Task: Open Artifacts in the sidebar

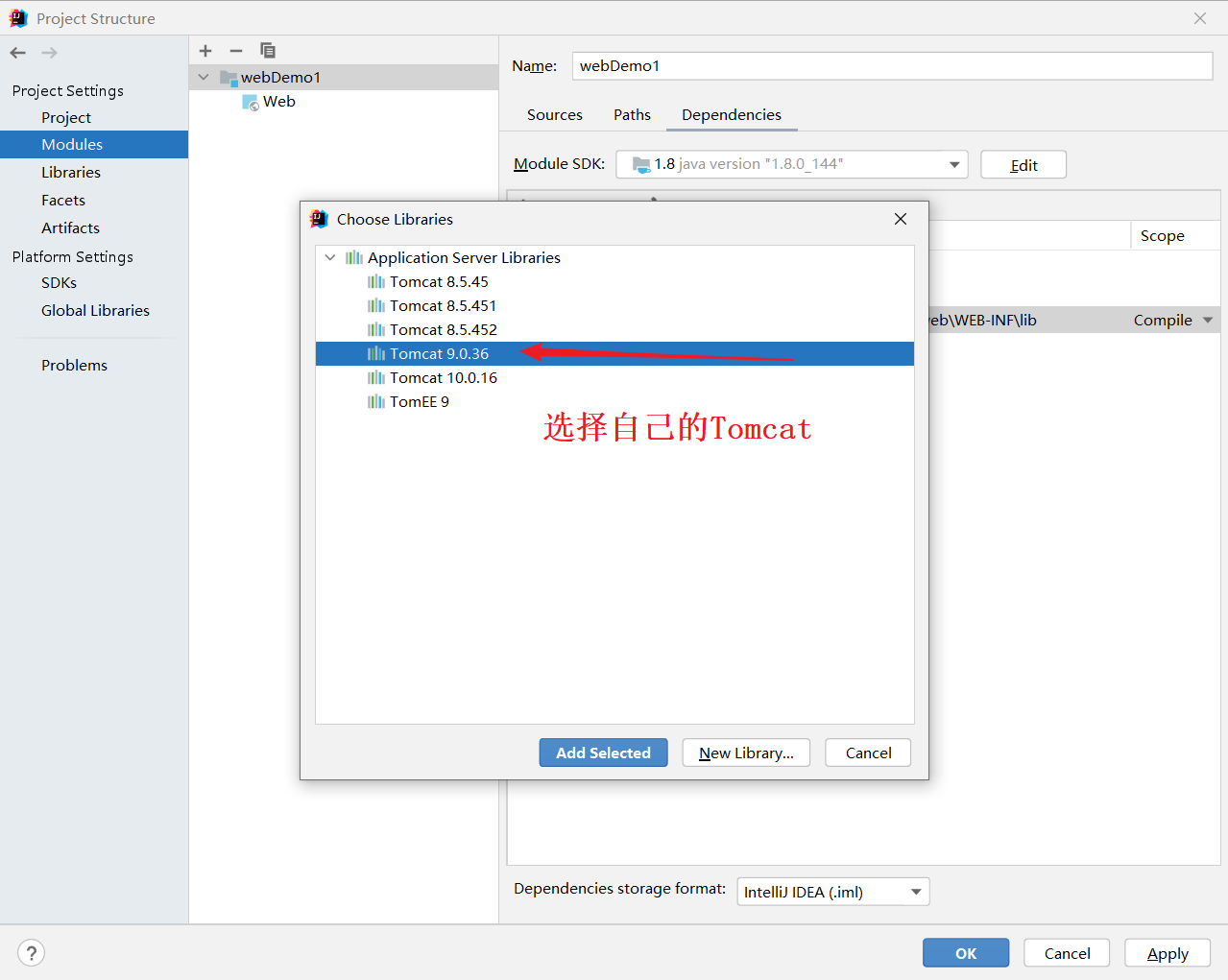Action: tap(70, 228)
